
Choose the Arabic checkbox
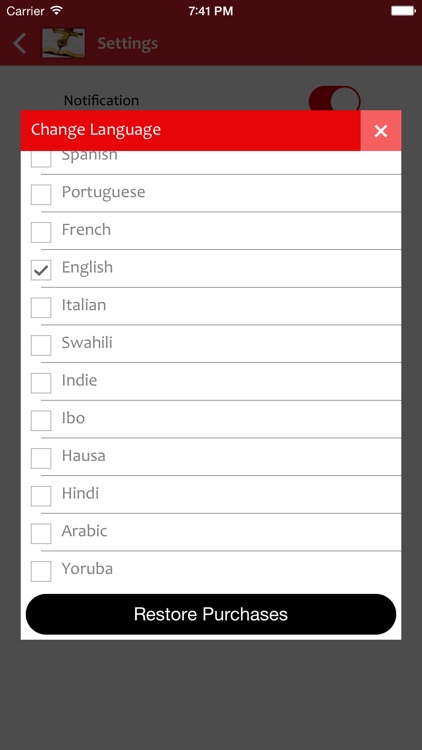click(x=41, y=534)
